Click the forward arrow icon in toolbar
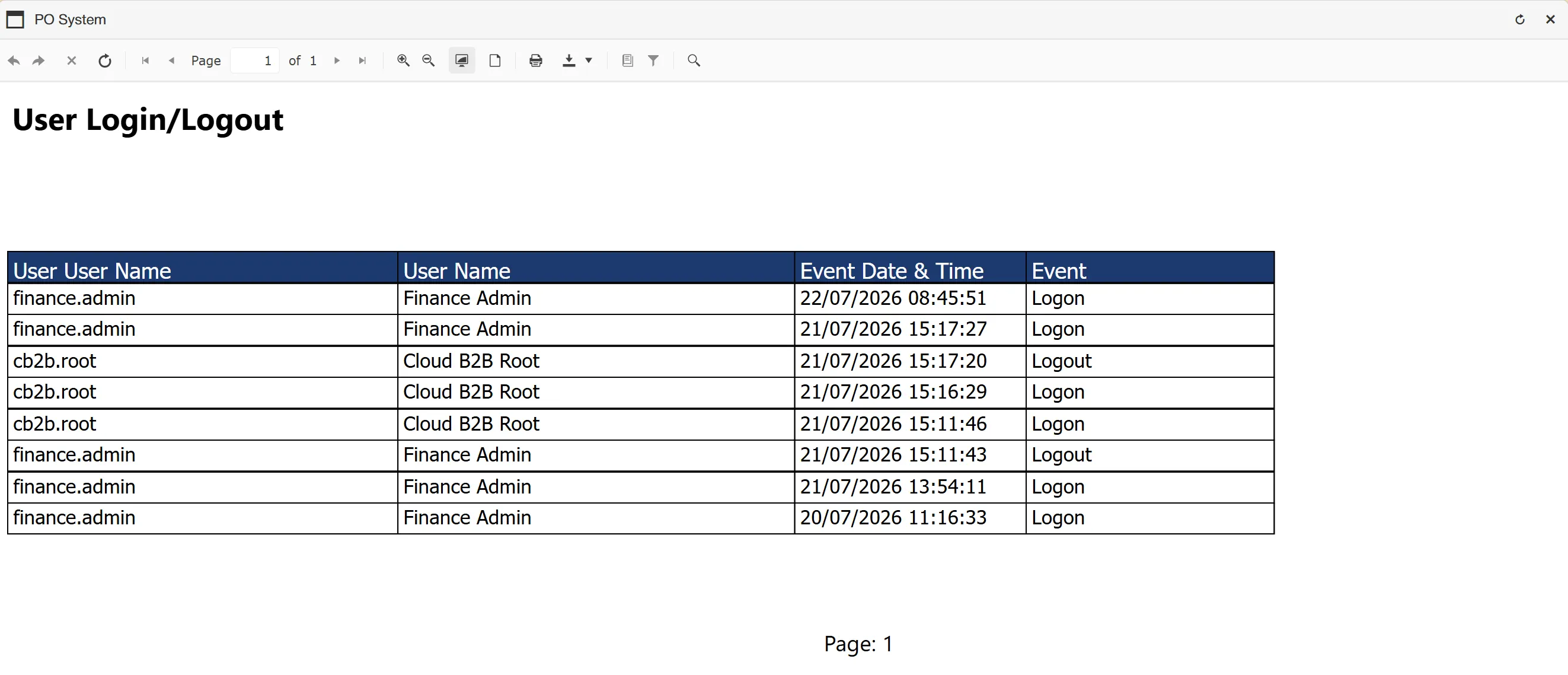 (x=39, y=61)
